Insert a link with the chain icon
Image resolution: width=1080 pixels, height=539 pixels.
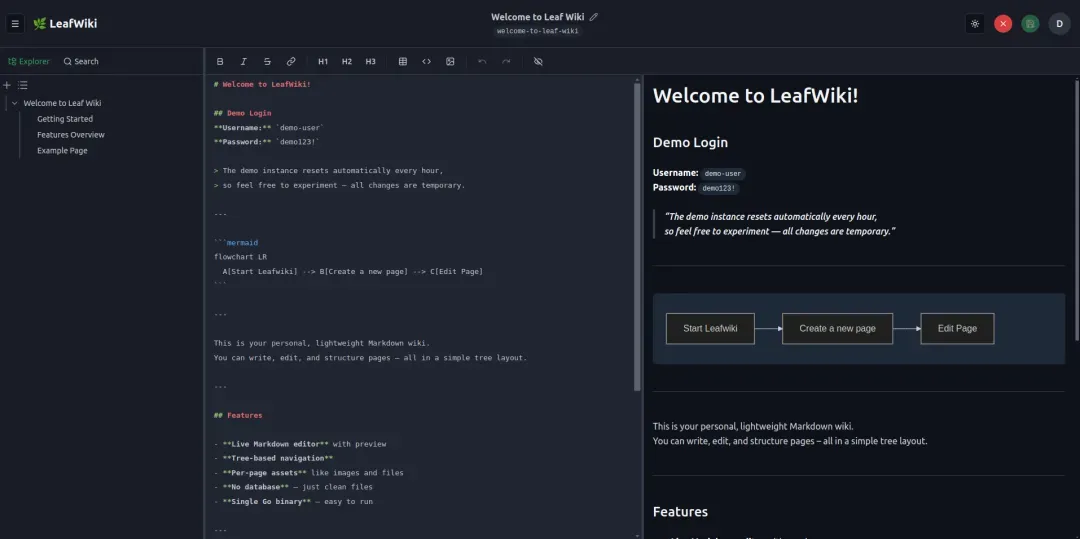click(291, 61)
